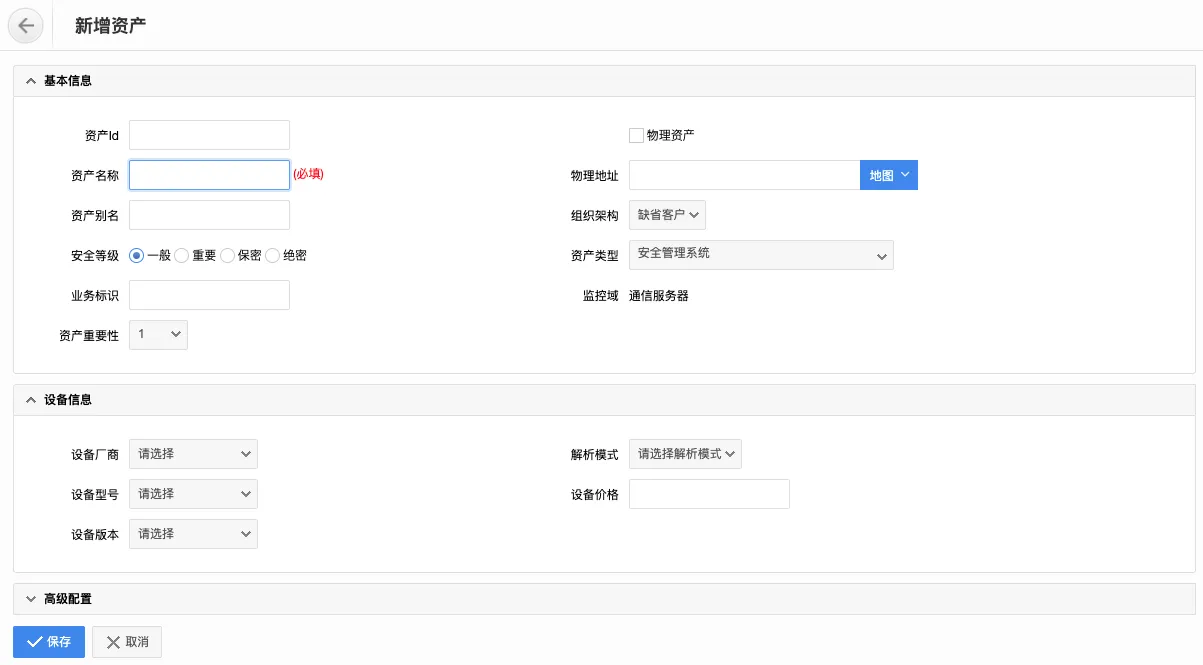Open the 设备厂商 dropdown
This screenshot has width=1203, height=665.
pyautogui.click(x=193, y=454)
